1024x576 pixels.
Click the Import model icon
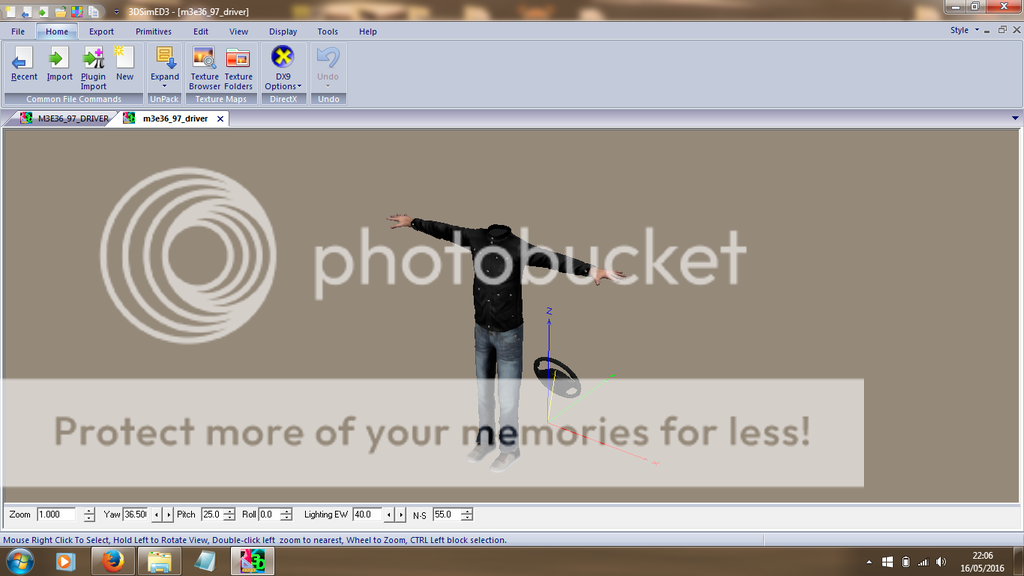pos(60,64)
